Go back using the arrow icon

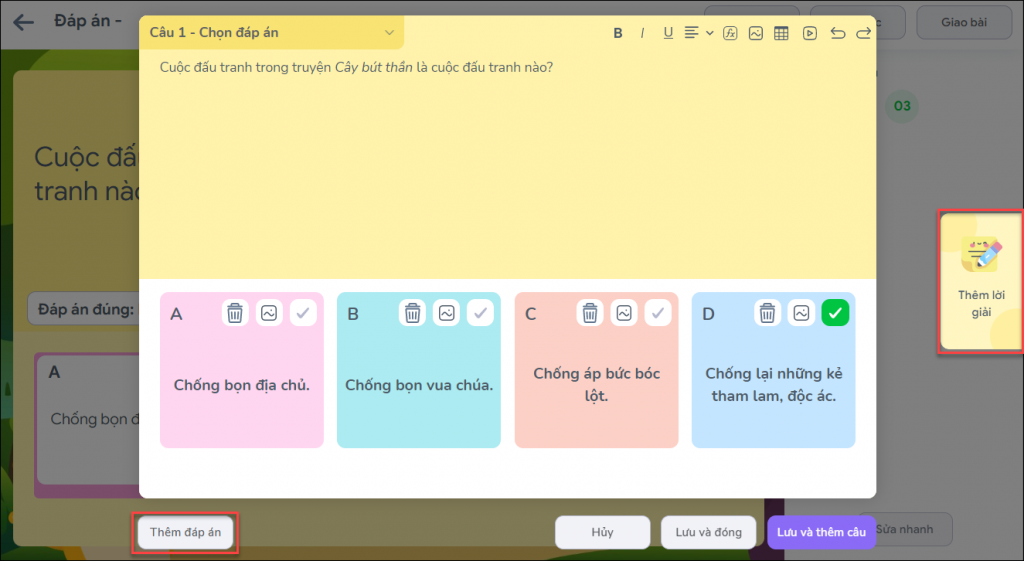(x=24, y=22)
